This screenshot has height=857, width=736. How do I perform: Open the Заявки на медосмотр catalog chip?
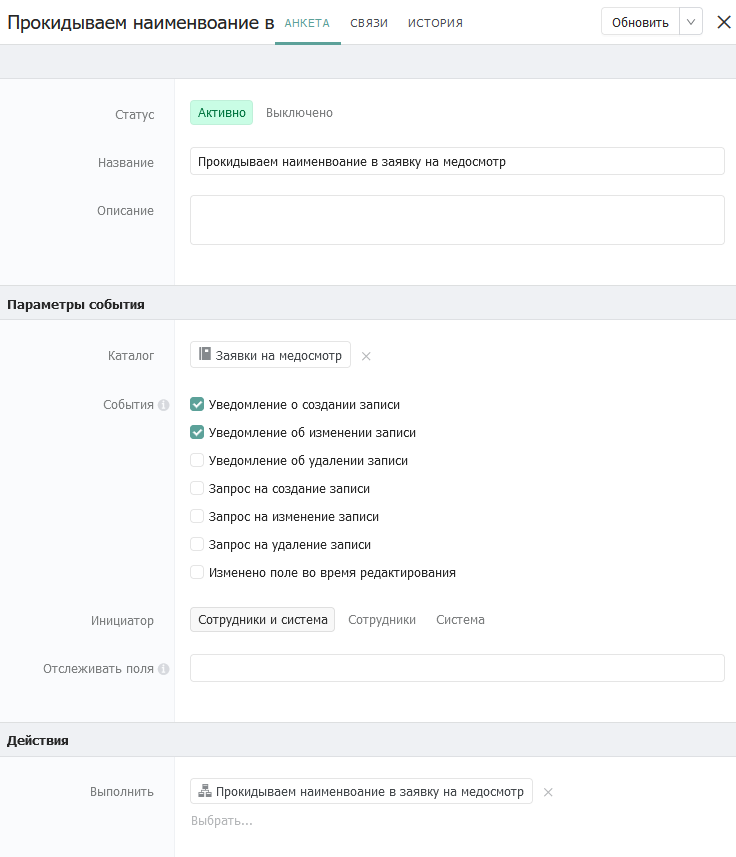pyautogui.click(x=278, y=355)
